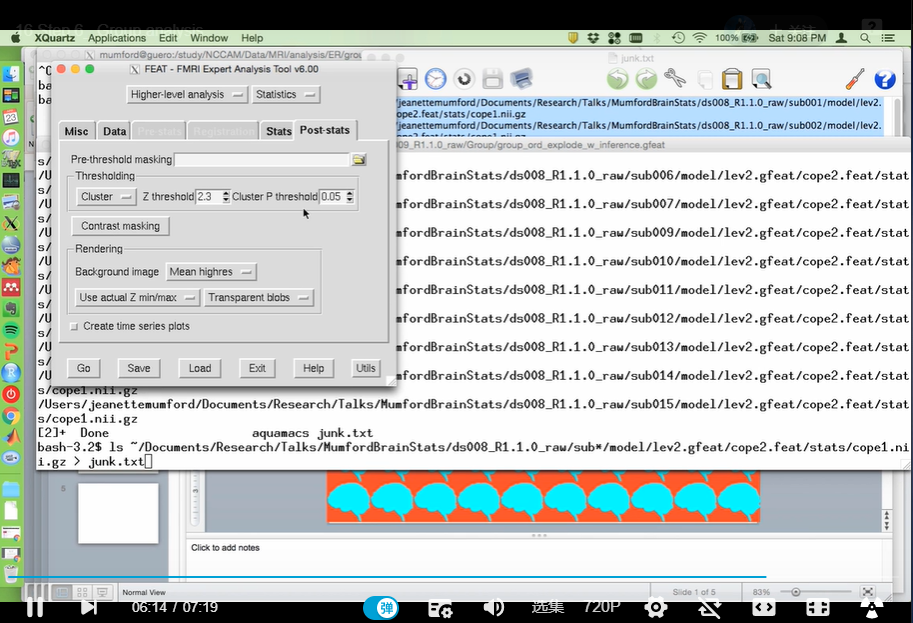Image resolution: width=913 pixels, height=623 pixels.
Task: Open Mendeley red icon in the dock
Action: [x=11, y=287]
